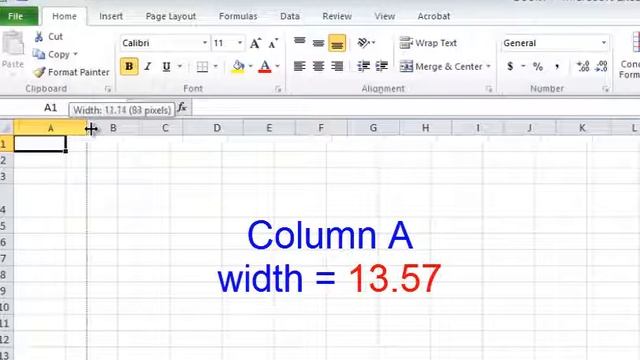
Task: Toggle Italic formatting
Action: 148,66
